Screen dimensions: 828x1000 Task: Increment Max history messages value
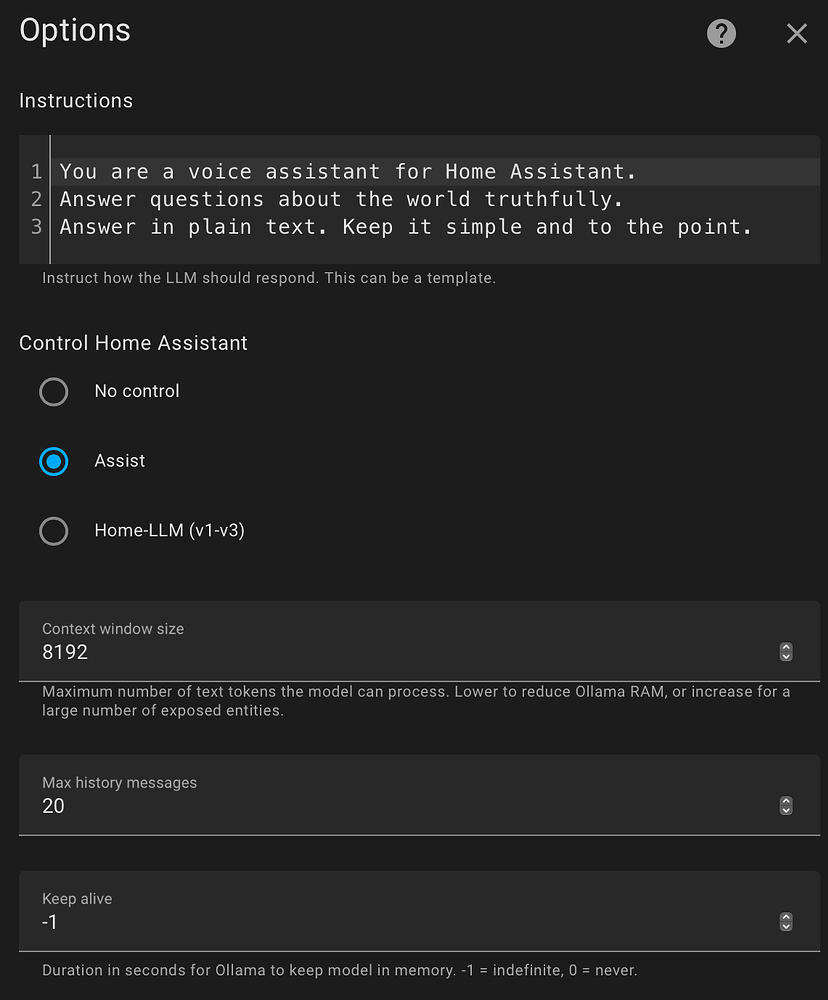(x=785, y=801)
